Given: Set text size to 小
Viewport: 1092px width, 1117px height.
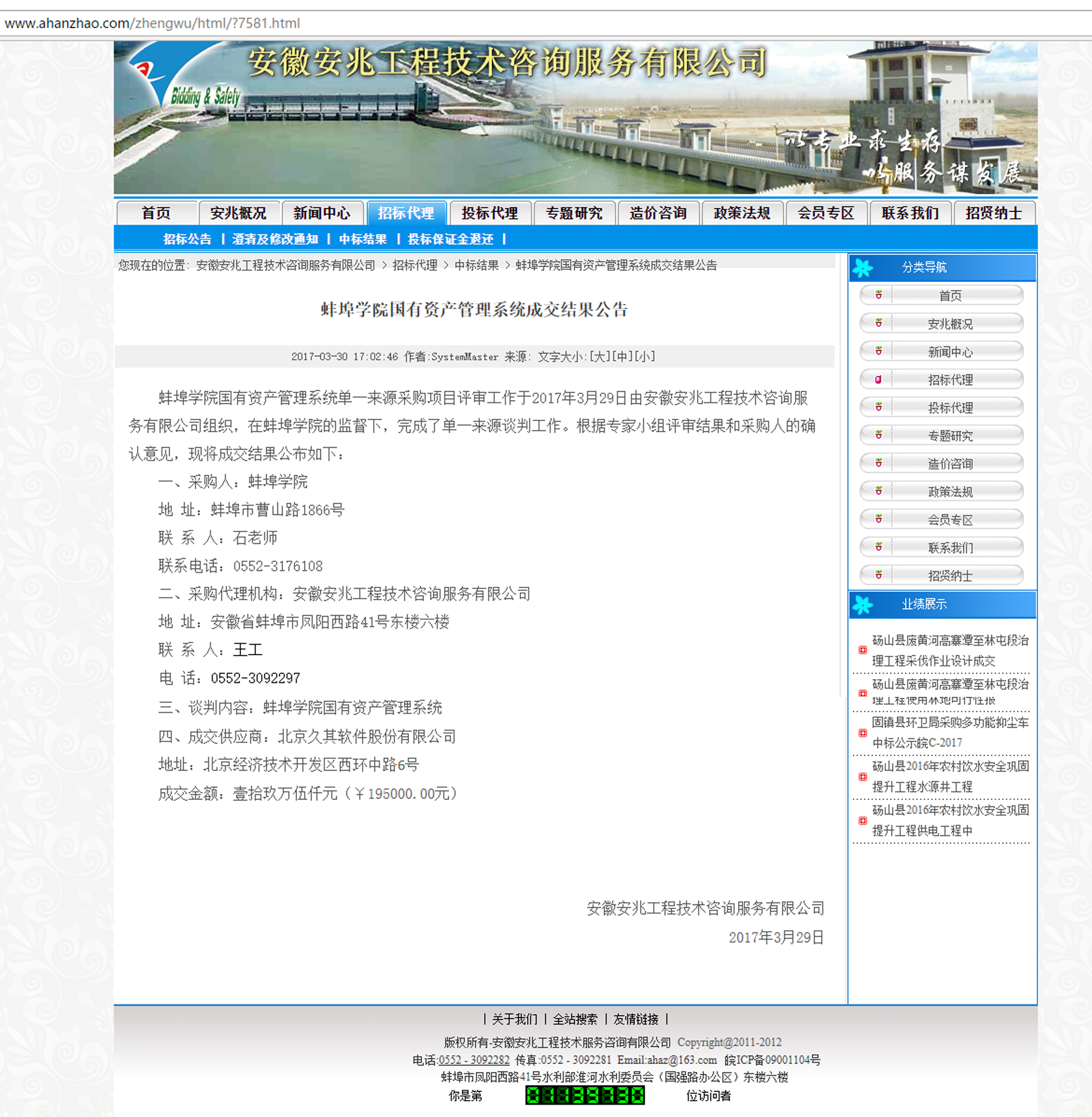Looking at the screenshot, I should tap(644, 357).
